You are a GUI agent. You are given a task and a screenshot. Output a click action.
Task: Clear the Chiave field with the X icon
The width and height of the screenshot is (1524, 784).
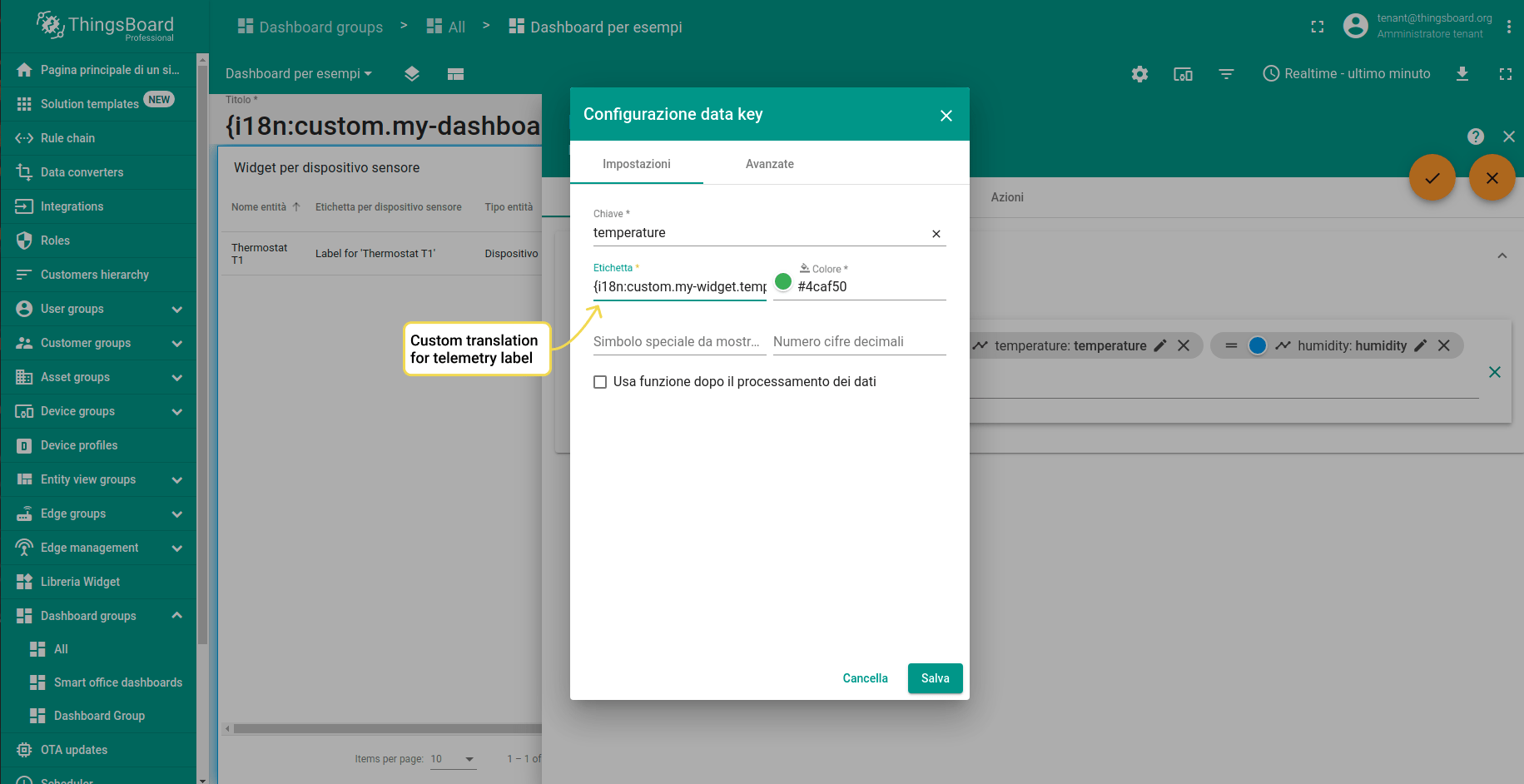pos(936,234)
